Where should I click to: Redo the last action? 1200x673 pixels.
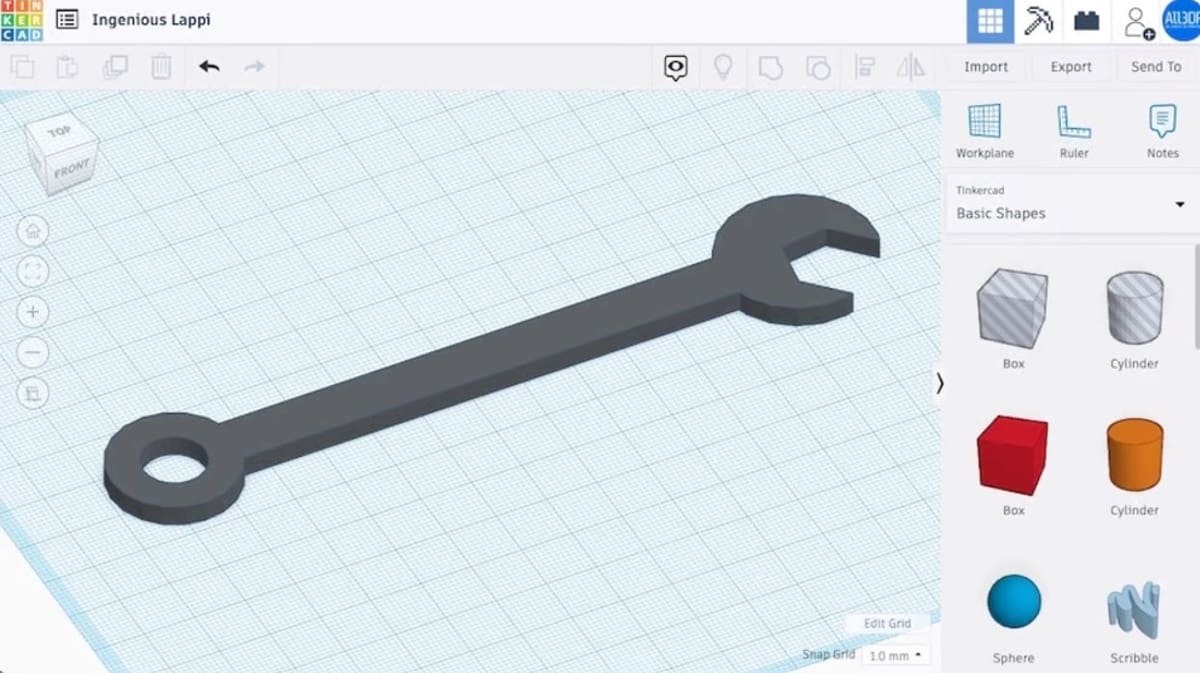pyautogui.click(x=255, y=67)
